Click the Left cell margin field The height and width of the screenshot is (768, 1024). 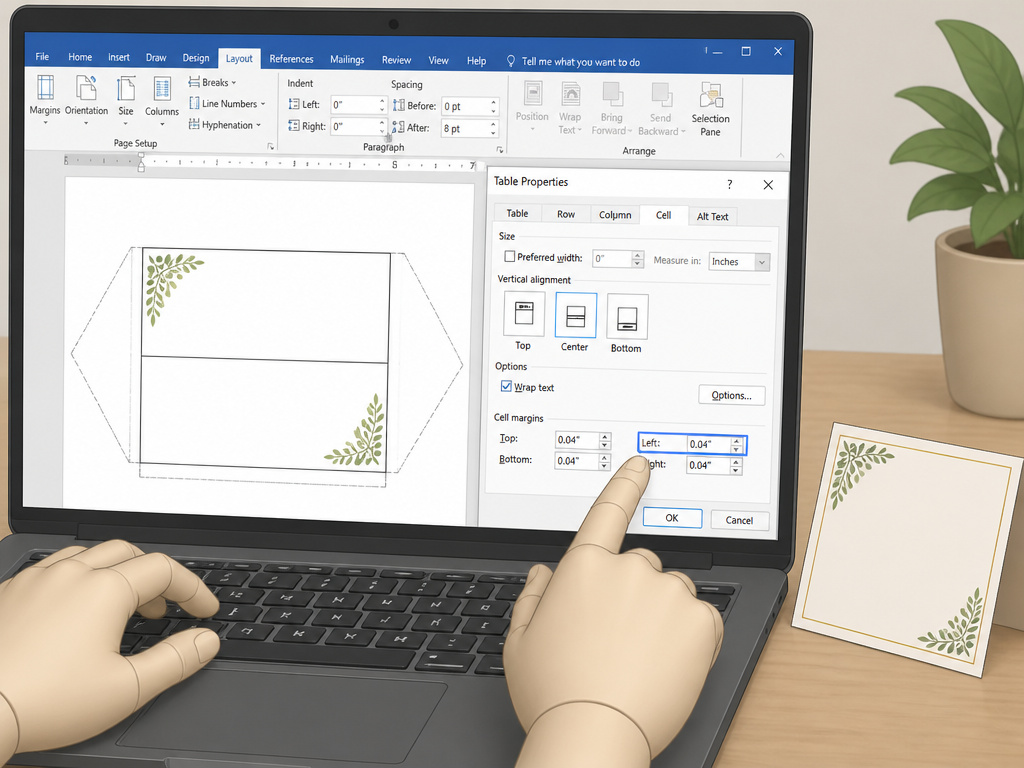coord(709,444)
